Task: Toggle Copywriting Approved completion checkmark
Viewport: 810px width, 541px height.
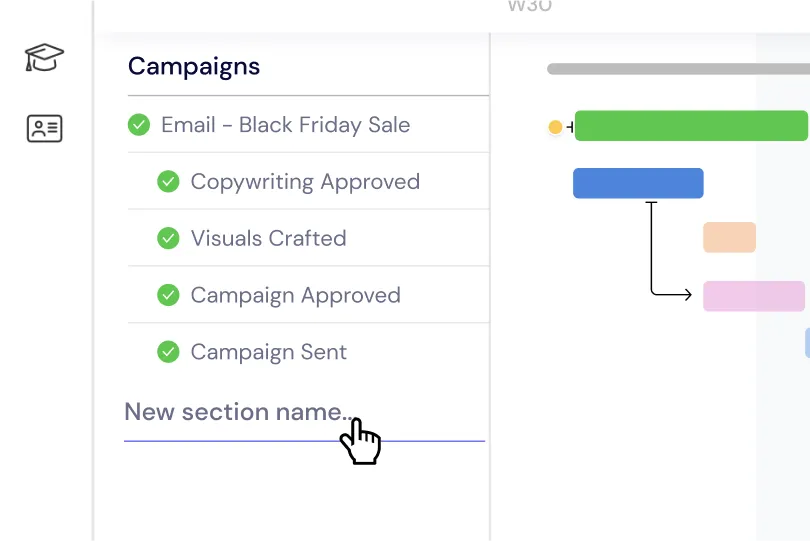Action: pyautogui.click(x=168, y=182)
